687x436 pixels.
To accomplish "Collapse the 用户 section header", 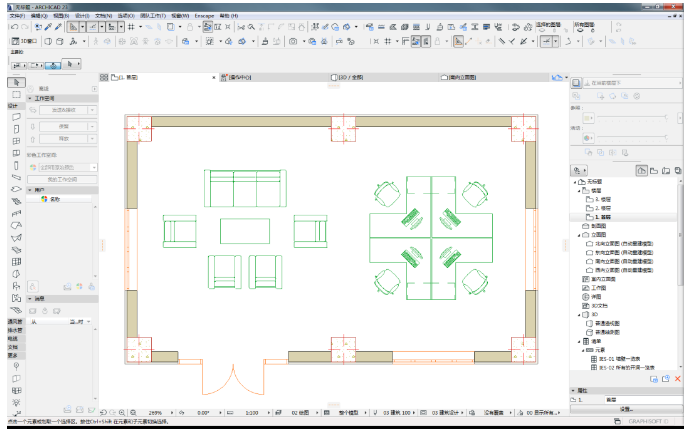I will click(30, 190).
